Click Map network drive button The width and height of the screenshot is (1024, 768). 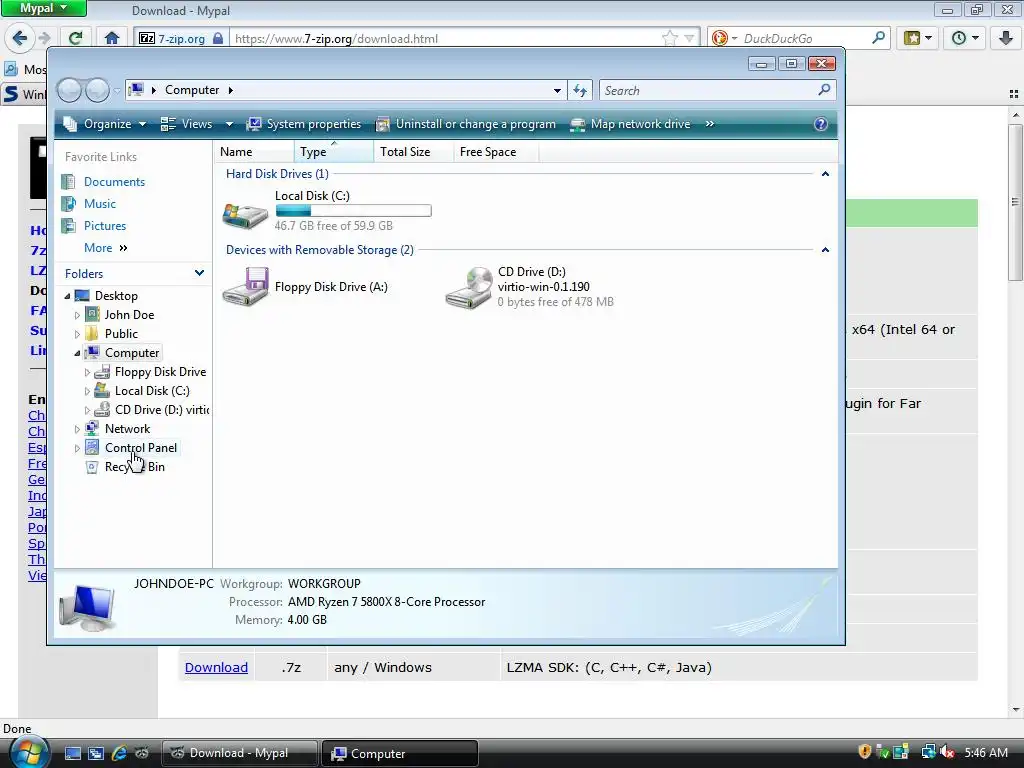[x=630, y=124]
